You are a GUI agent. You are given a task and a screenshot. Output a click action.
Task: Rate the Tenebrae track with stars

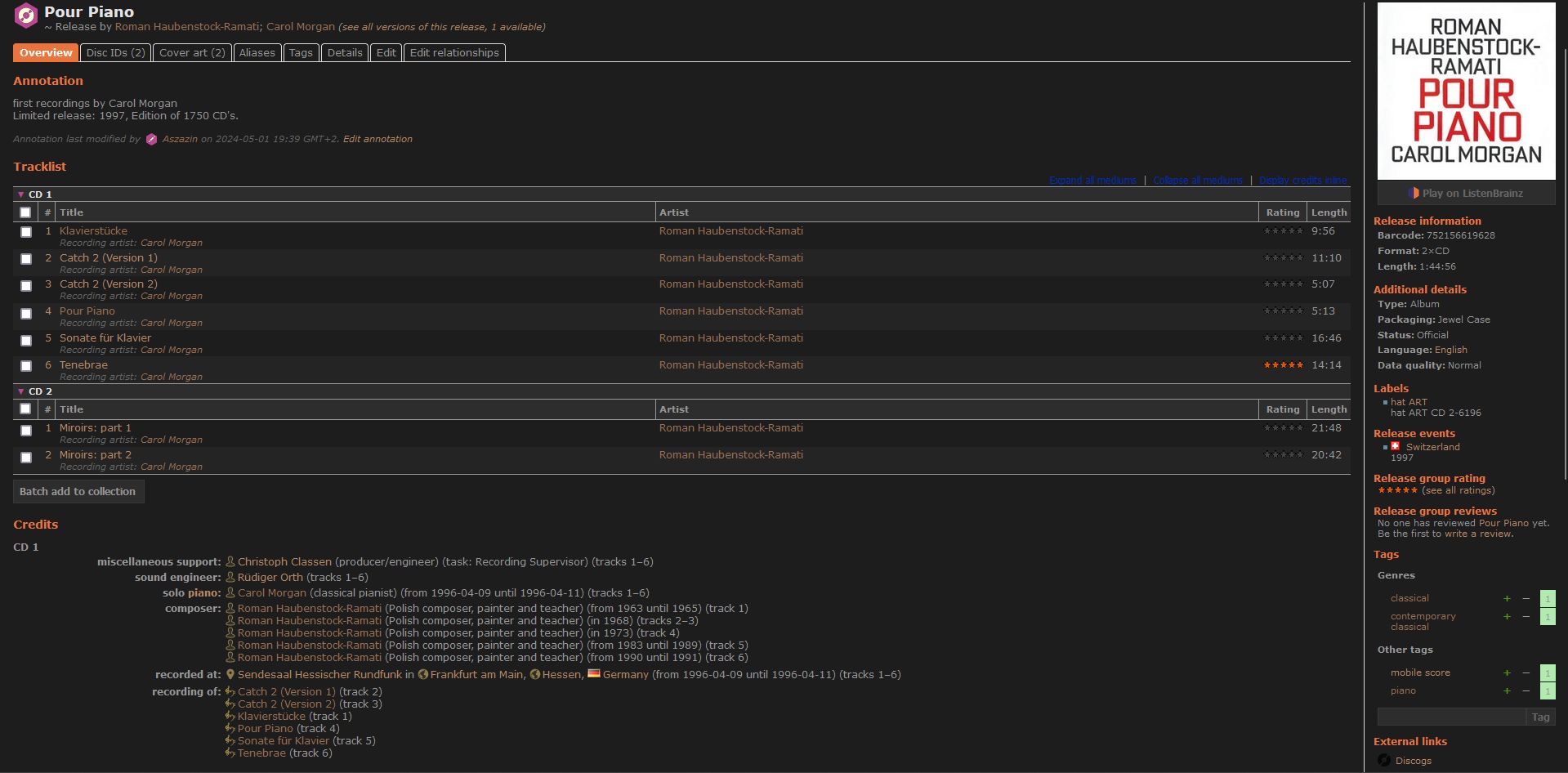tap(1283, 365)
